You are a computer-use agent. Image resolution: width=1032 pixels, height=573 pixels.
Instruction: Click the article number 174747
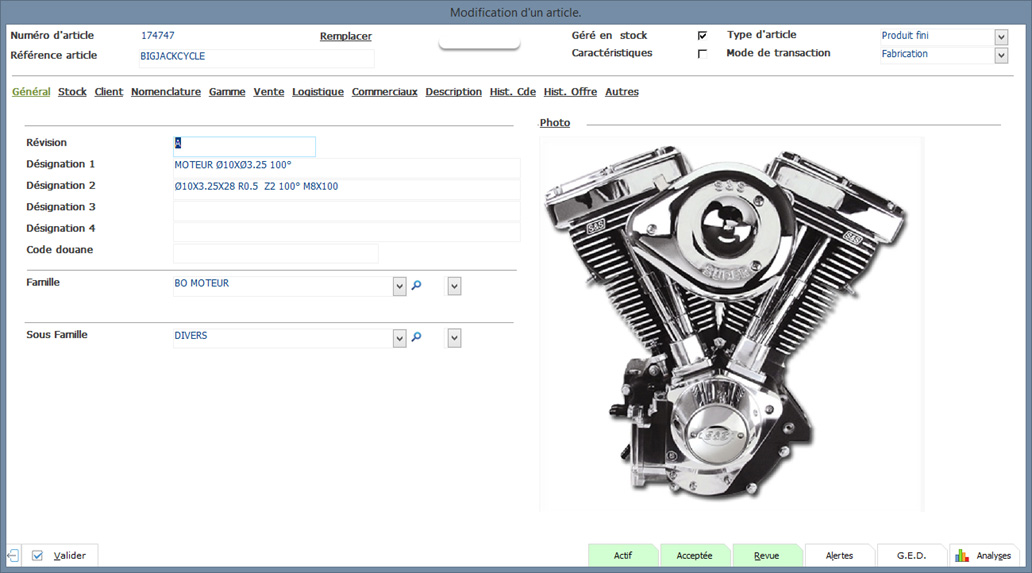[x=158, y=36]
